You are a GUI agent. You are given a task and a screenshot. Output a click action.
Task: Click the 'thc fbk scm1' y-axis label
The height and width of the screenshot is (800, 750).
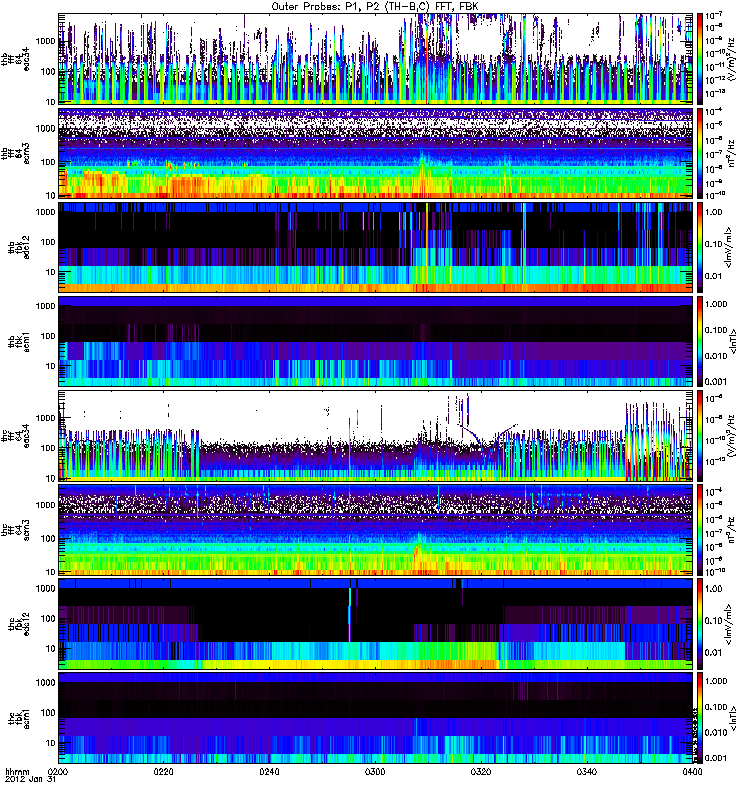(19, 718)
